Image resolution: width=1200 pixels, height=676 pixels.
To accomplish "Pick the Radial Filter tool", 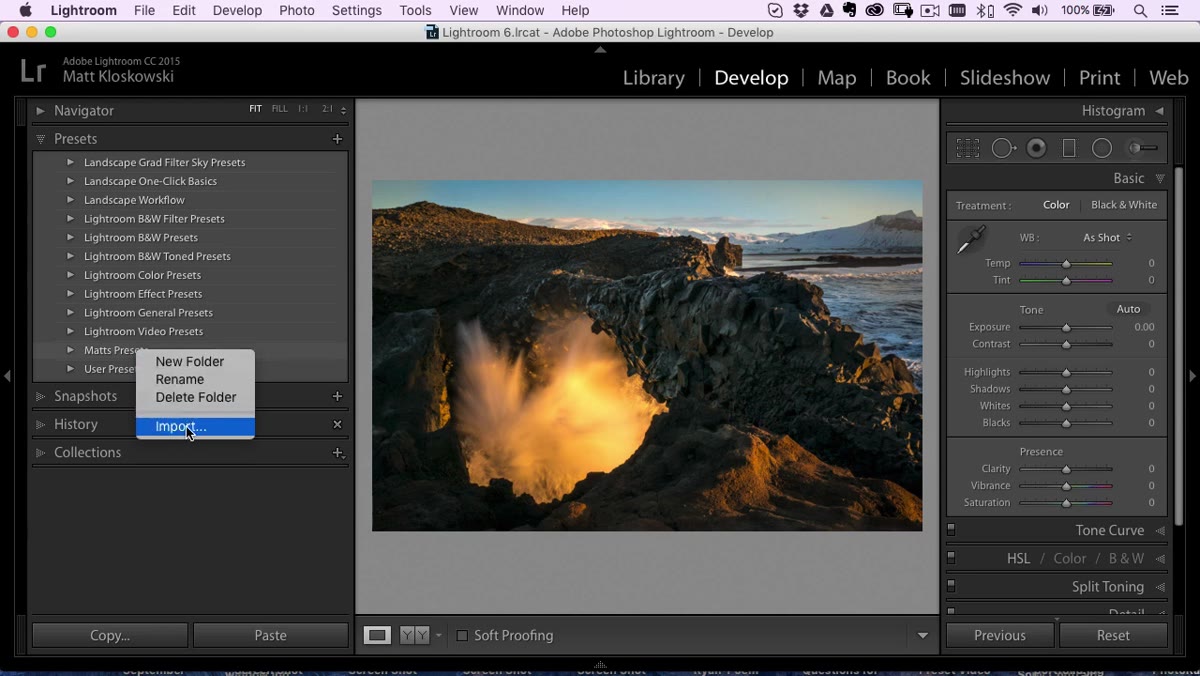I will [1102, 148].
